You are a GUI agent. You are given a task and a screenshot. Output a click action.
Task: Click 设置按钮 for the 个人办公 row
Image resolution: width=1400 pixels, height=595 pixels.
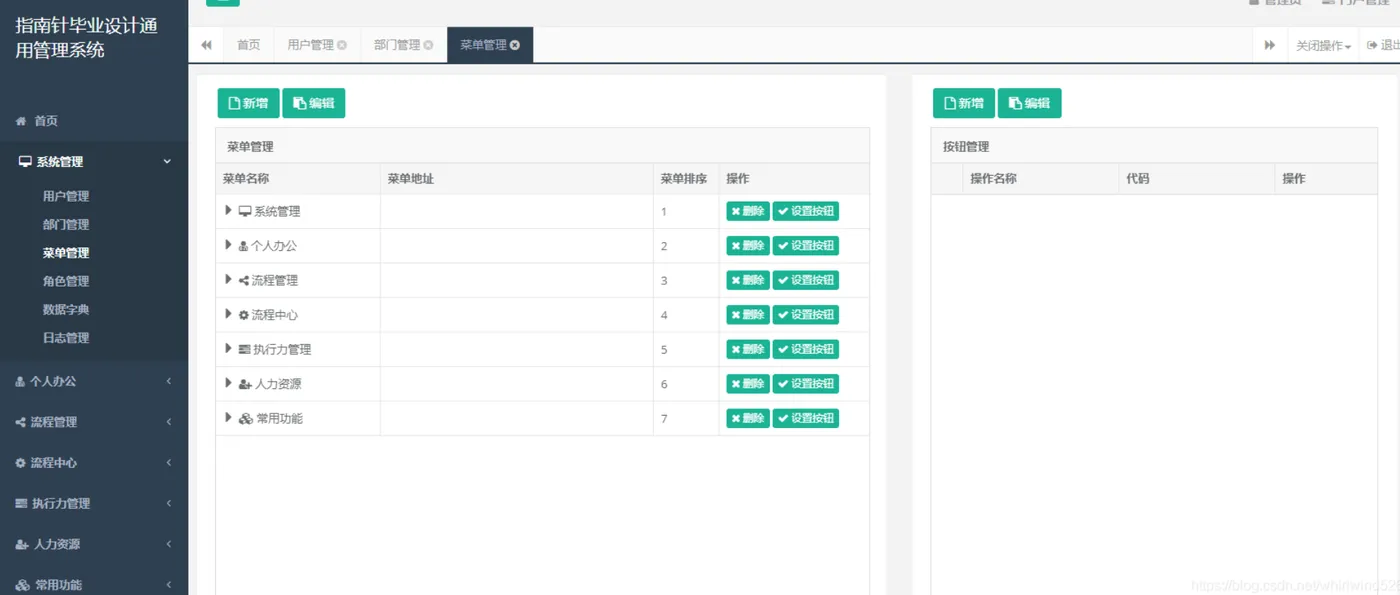pyautogui.click(x=805, y=246)
